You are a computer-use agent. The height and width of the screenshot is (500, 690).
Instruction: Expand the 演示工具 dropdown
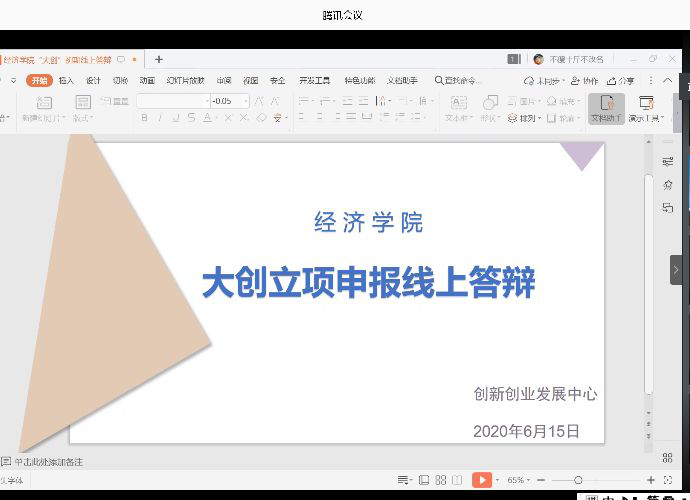coord(646,118)
